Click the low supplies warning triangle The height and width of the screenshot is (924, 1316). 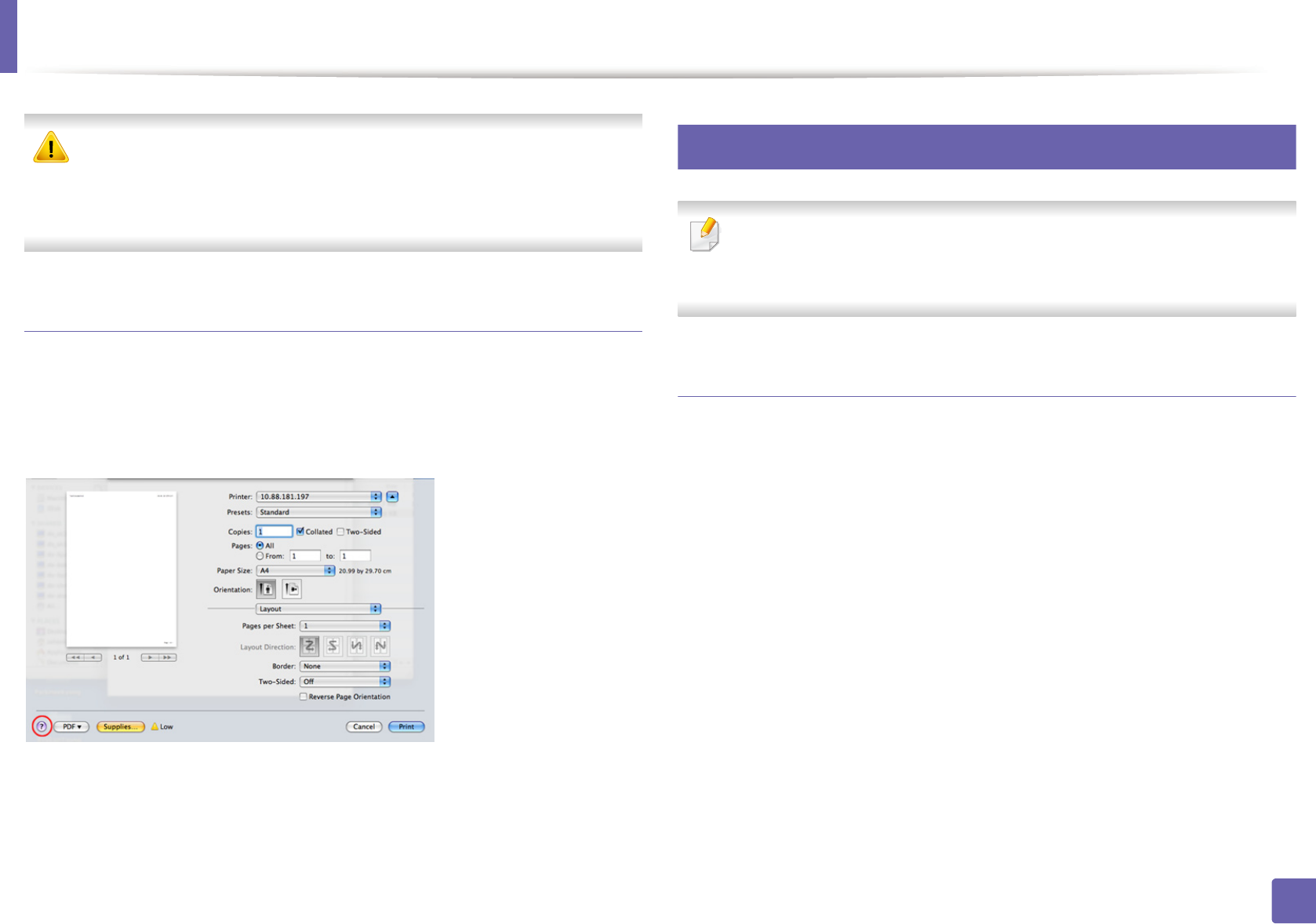[x=155, y=727]
